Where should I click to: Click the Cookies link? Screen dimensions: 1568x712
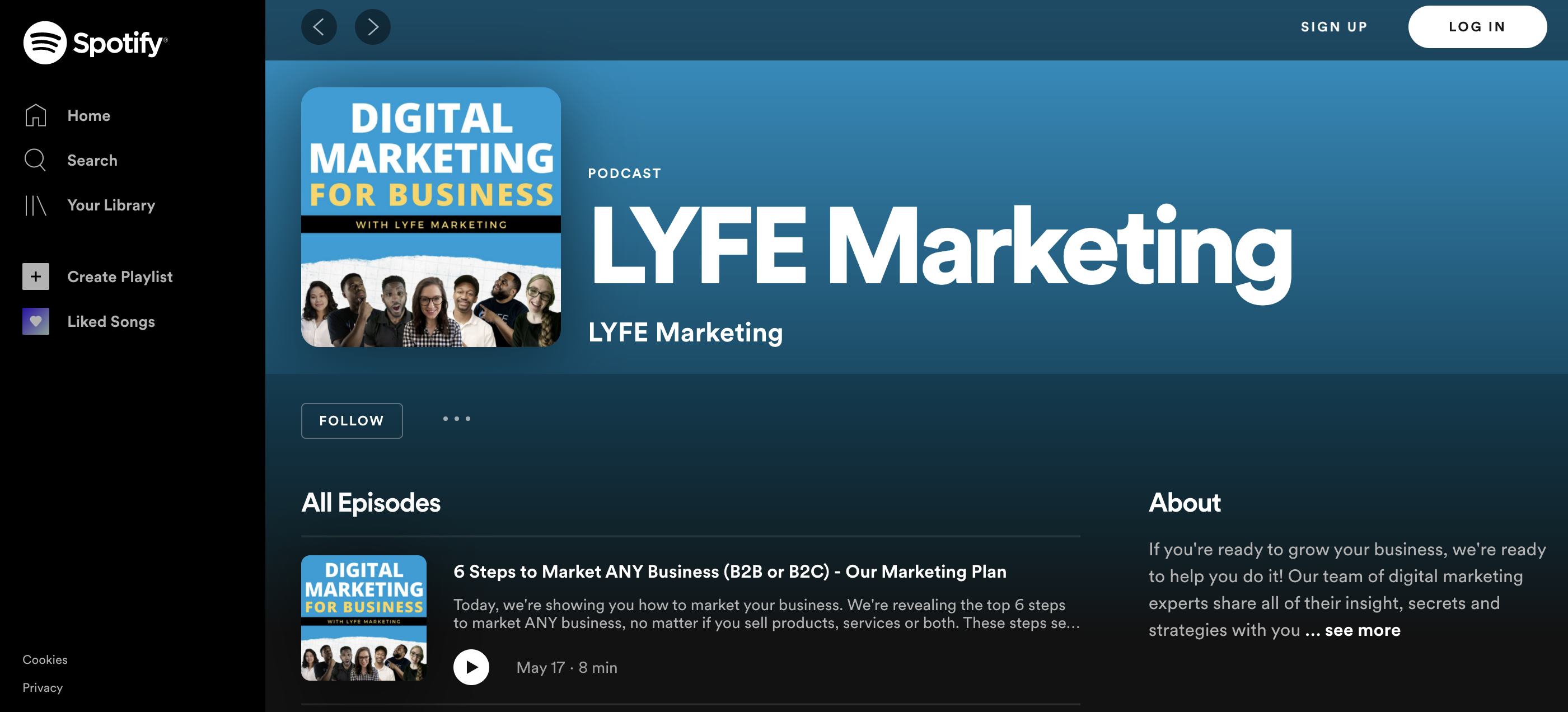point(44,659)
